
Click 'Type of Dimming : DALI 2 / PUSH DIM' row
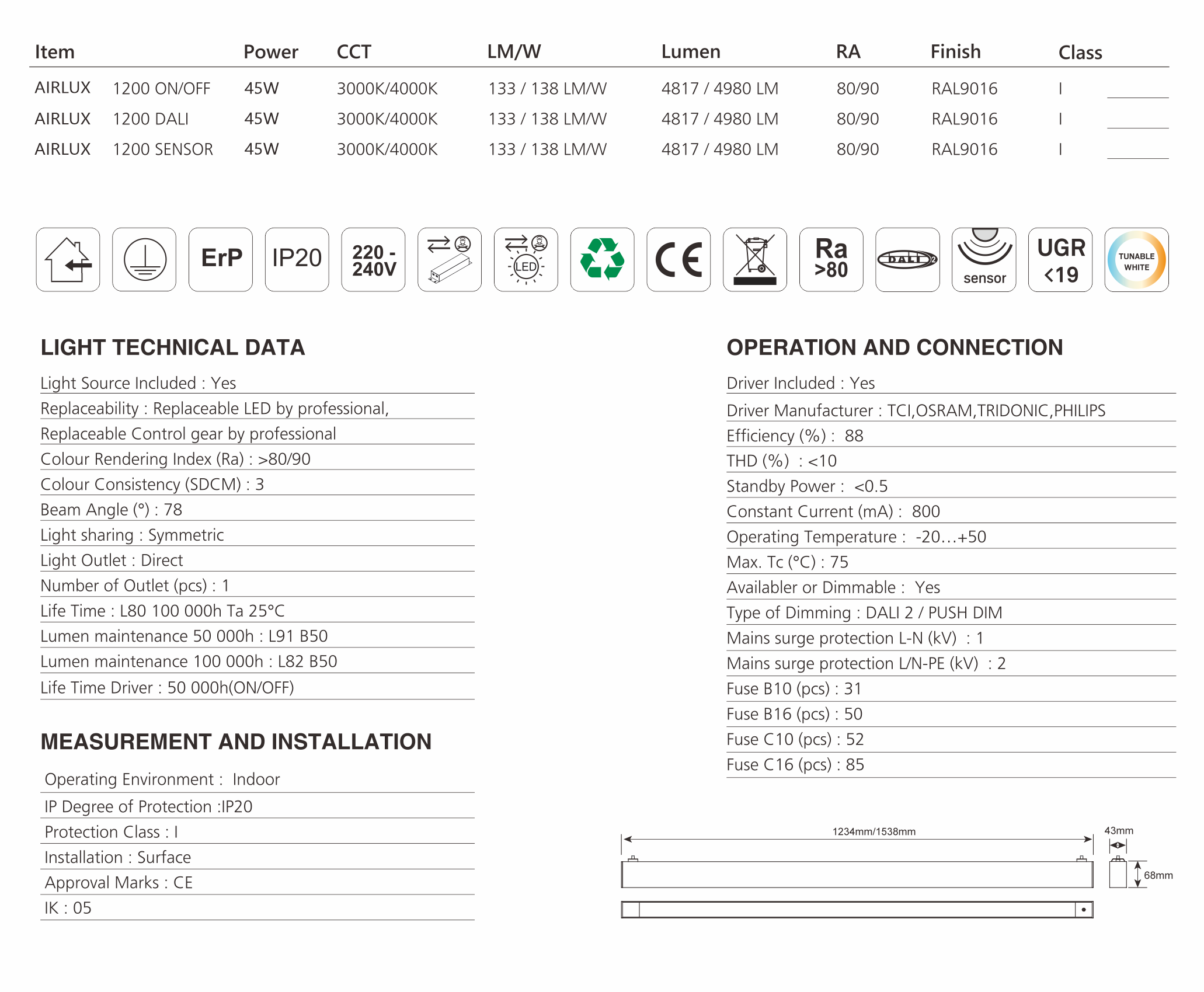[951, 612]
